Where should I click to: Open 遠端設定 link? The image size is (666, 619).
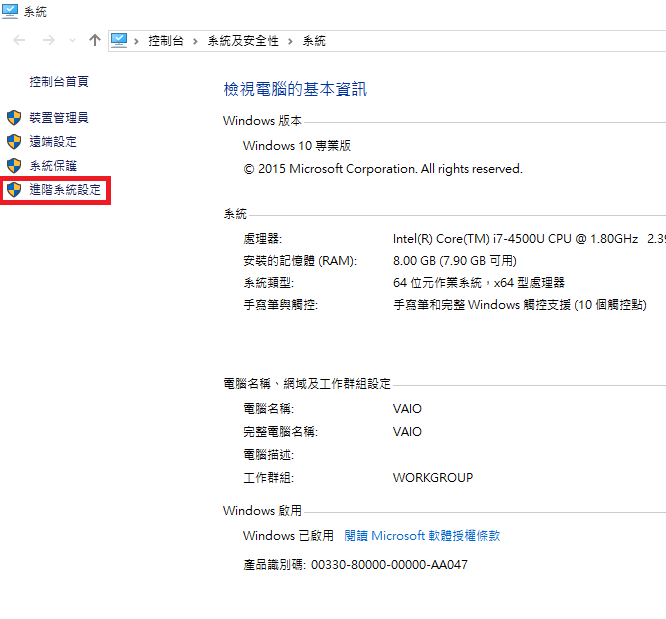[x=53, y=141]
